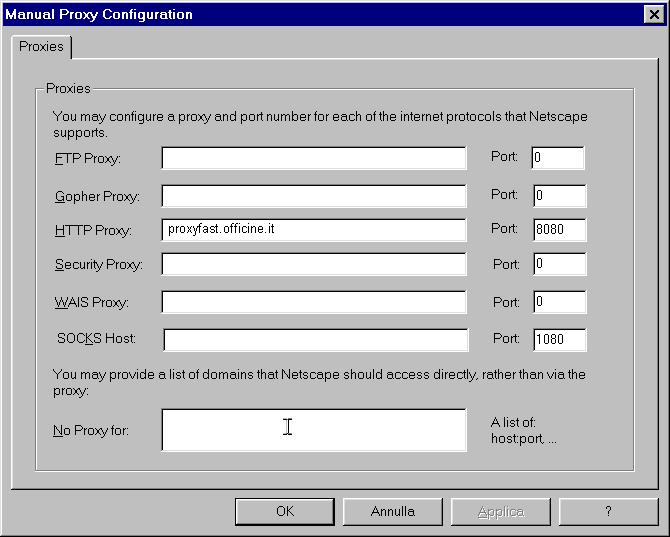
Task: Click the Applica button
Action: (x=500, y=511)
